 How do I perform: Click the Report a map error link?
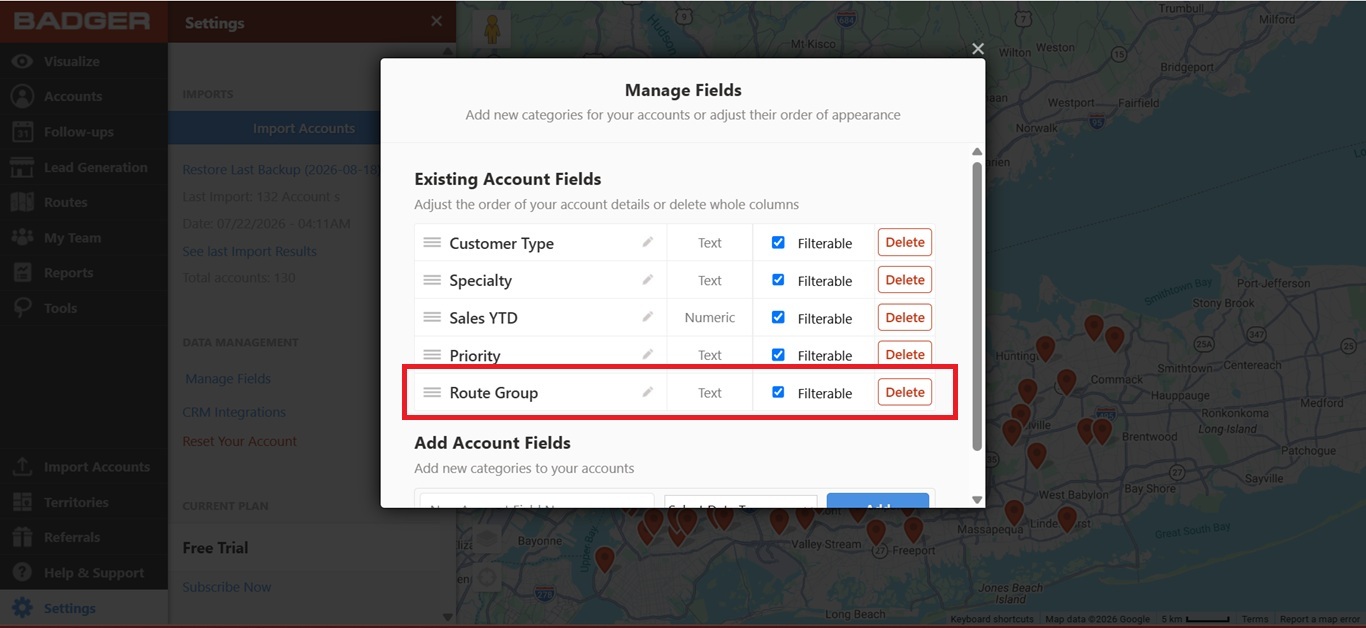pyautogui.click(x=1320, y=620)
